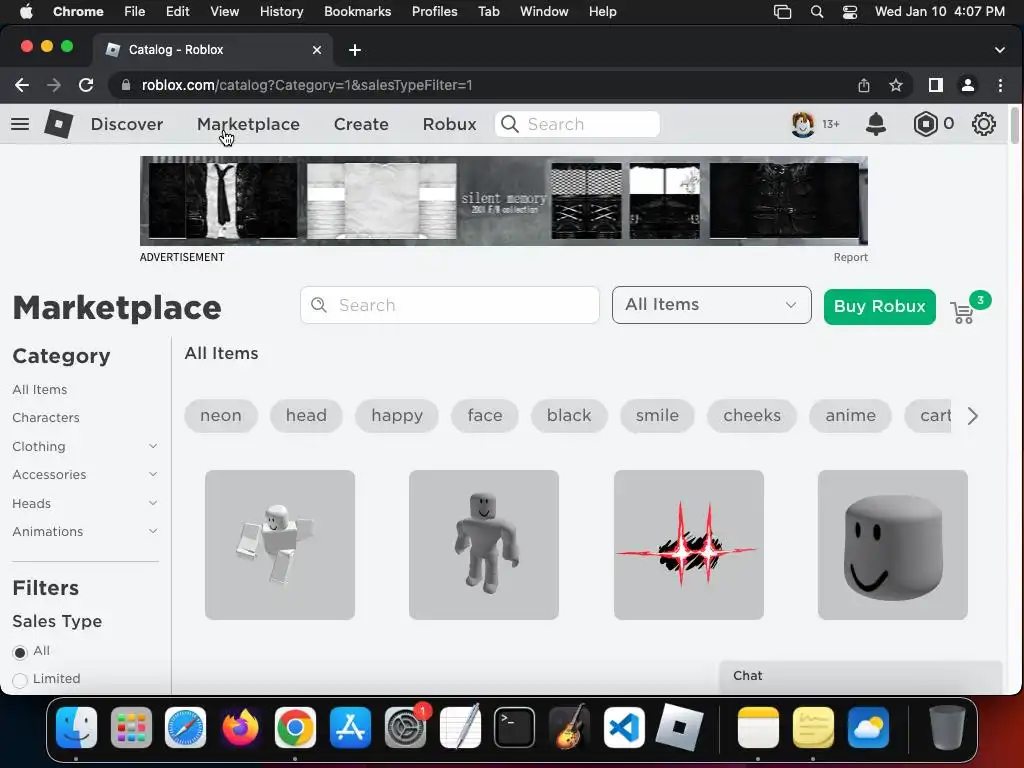Click the Robux balance icon
1024x768 pixels.
(925, 124)
